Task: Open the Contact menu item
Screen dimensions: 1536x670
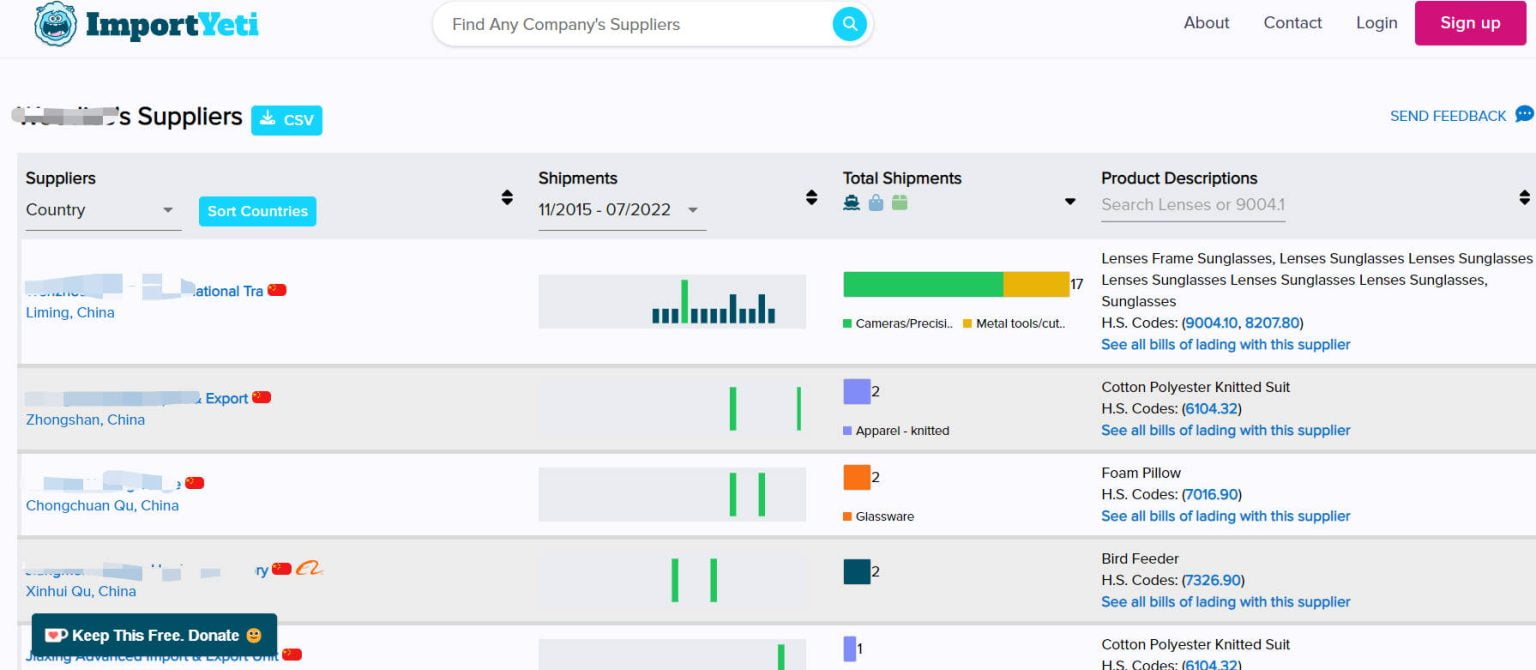Action: point(1292,23)
